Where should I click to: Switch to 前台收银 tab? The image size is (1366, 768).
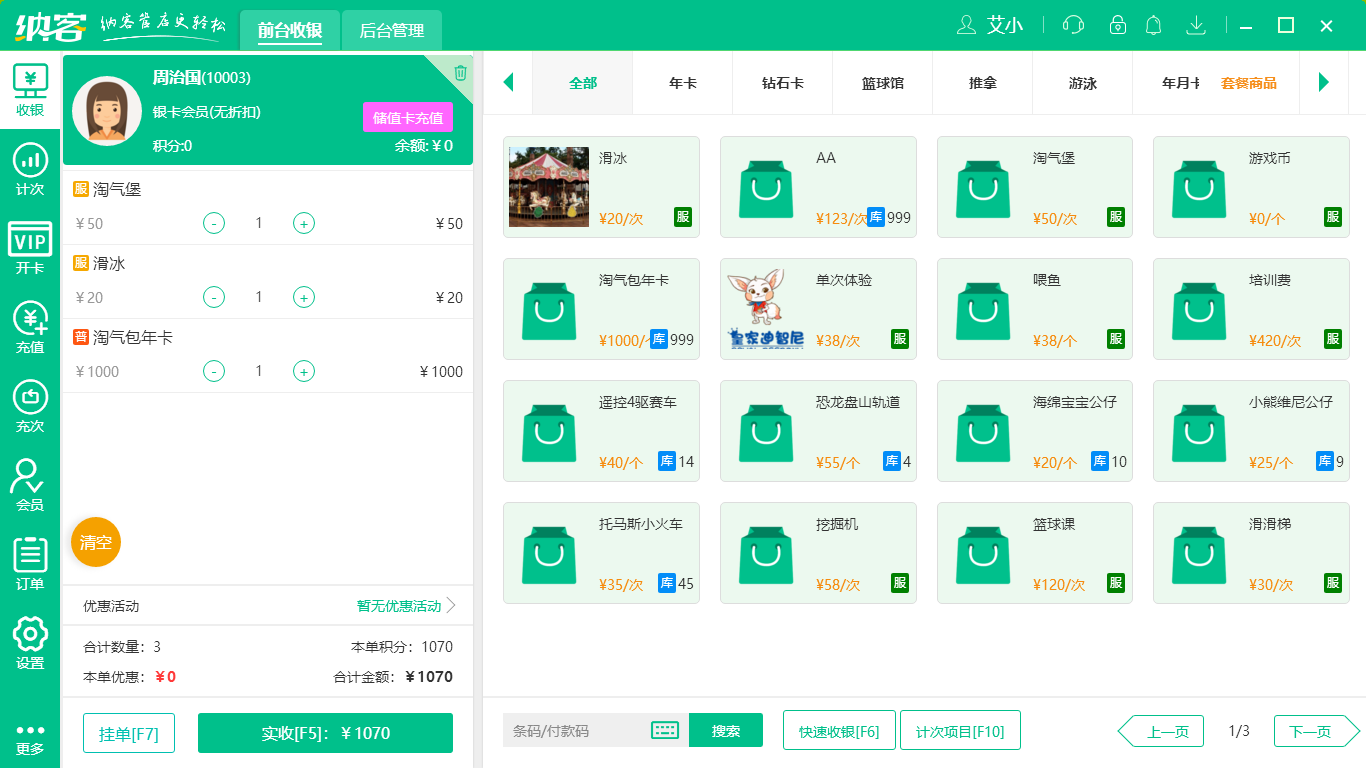(290, 30)
